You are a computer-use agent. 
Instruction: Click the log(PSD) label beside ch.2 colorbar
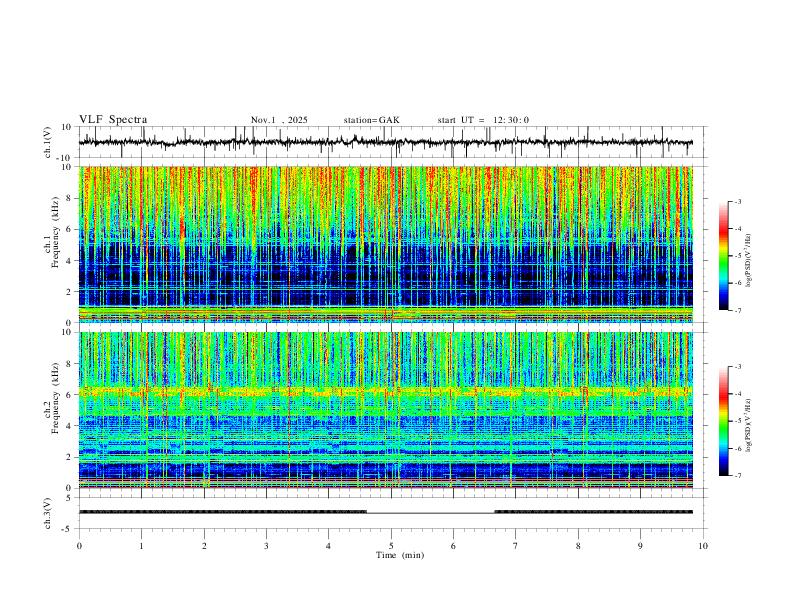pos(748,425)
